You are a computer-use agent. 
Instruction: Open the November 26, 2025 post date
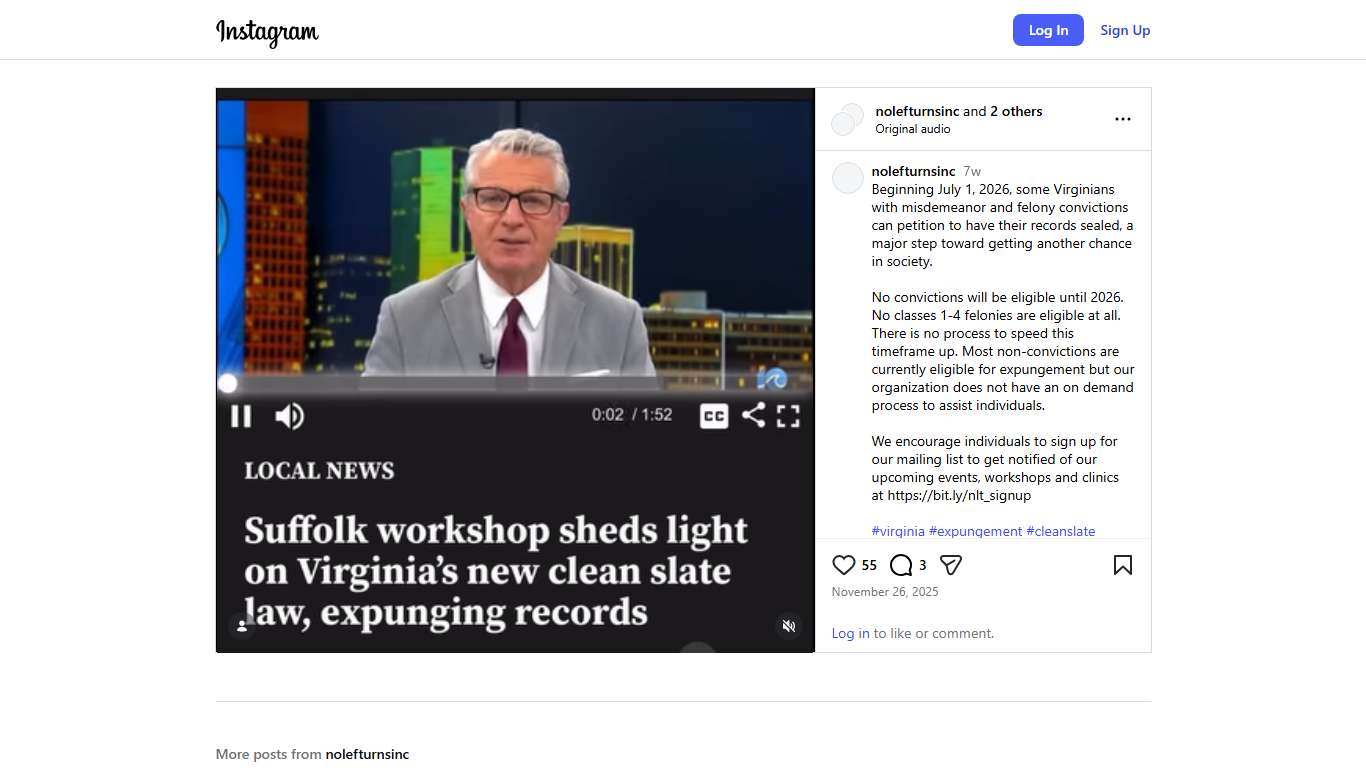pyautogui.click(x=885, y=592)
